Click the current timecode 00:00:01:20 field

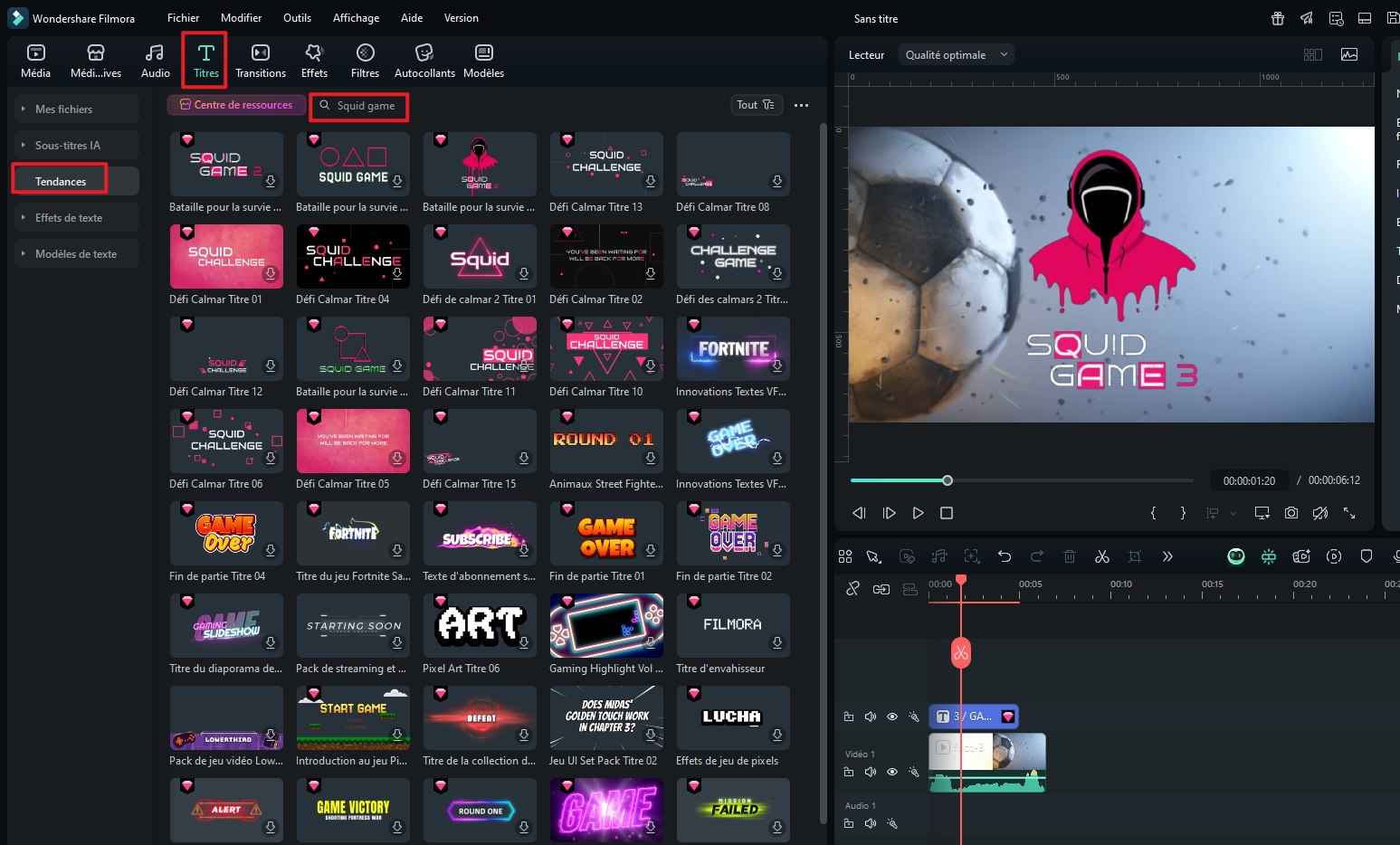point(1249,480)
